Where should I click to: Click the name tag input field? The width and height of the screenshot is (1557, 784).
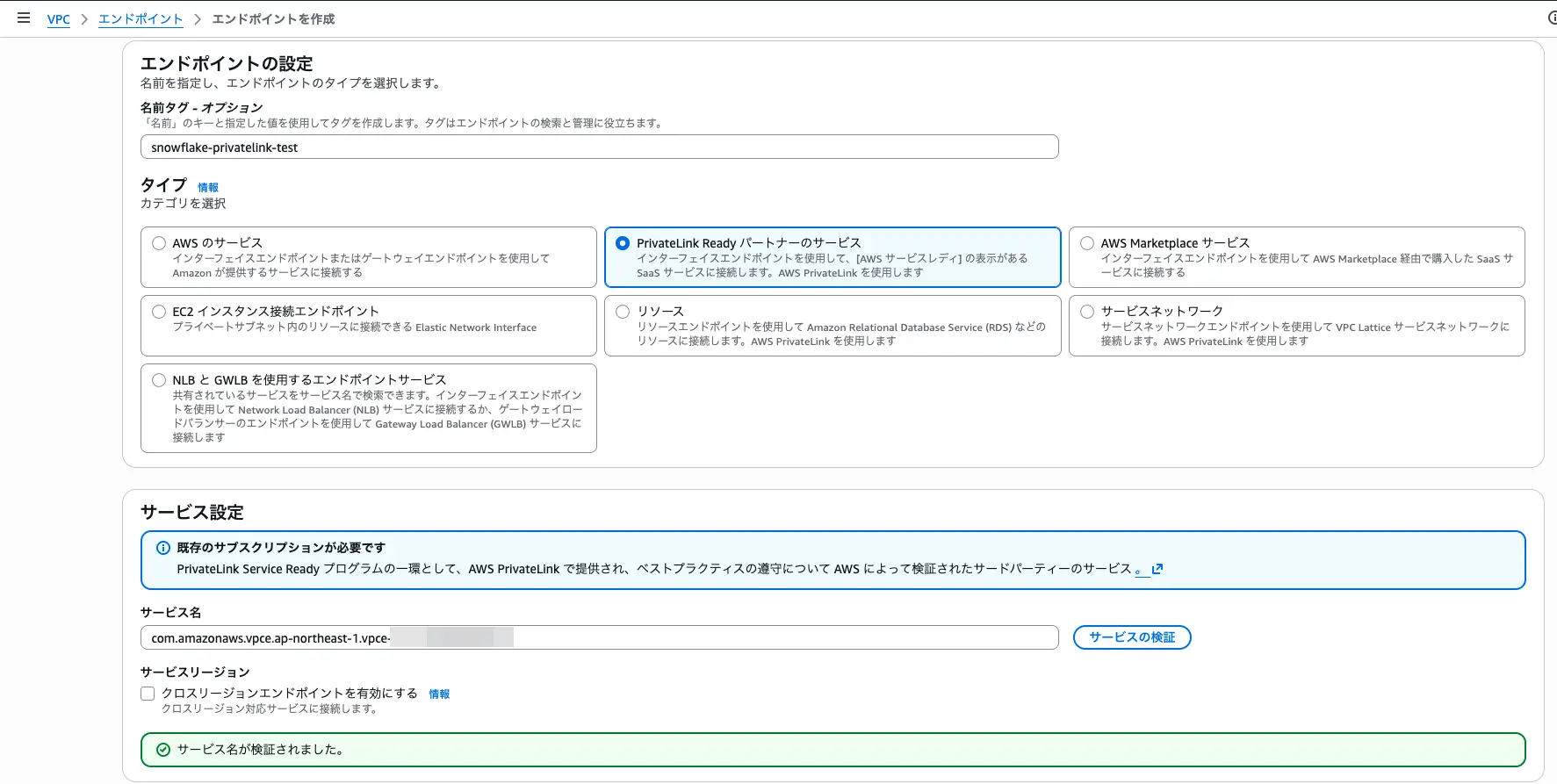(x=599, y=147)
